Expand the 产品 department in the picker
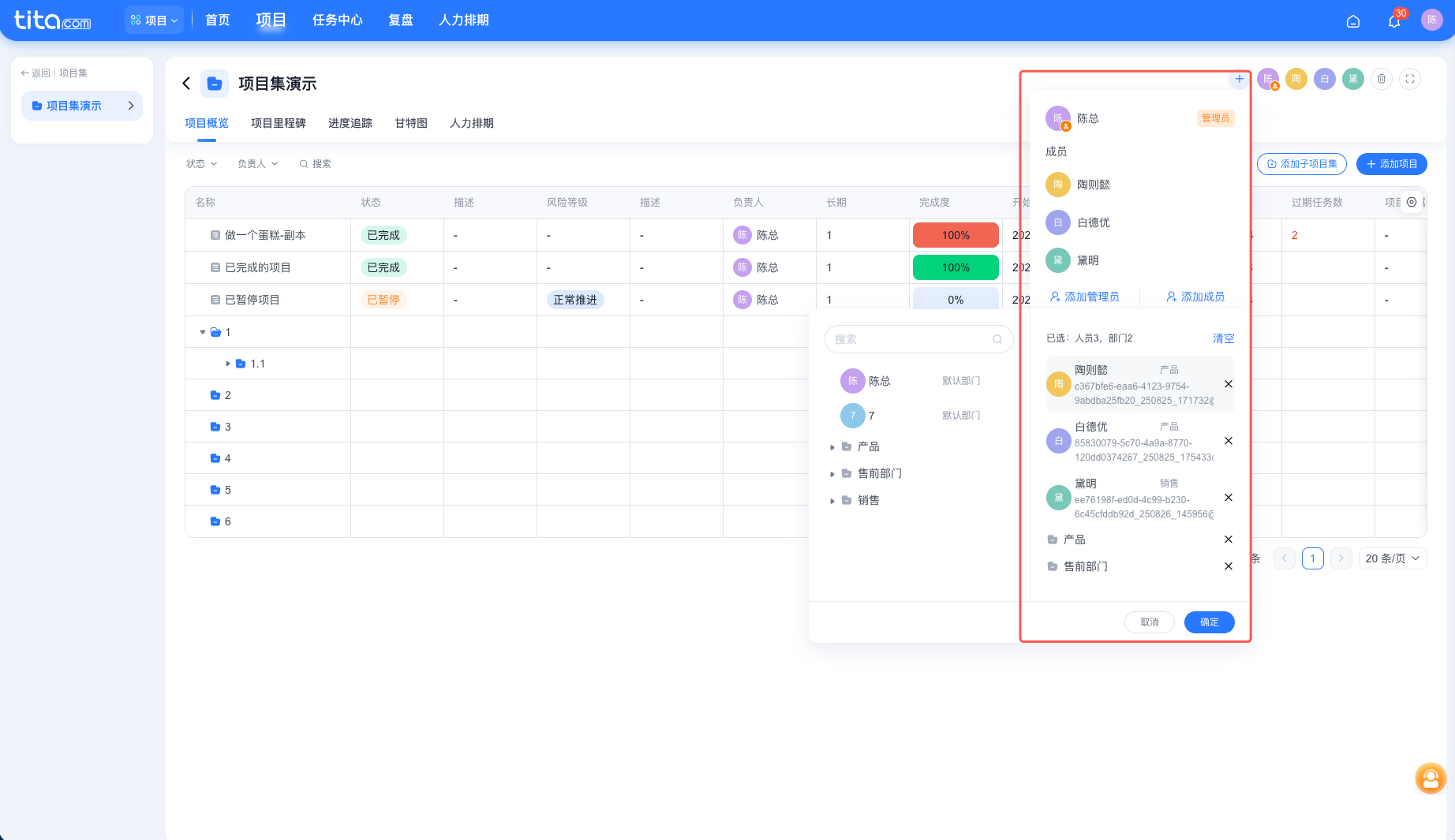Viewport: 1455px width, 840px height. click(x=832, y=447)
